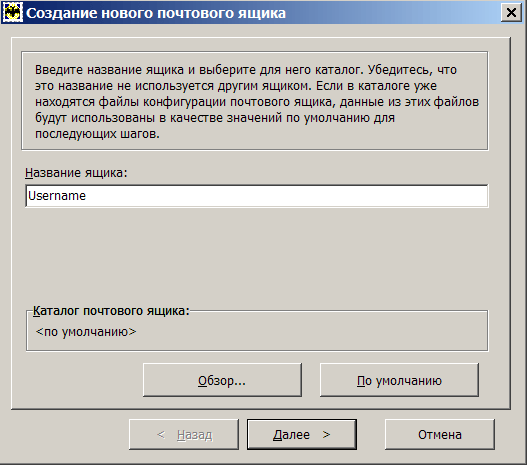Screen dimensions: 527x465
Task: Cancel the wizard with 'Отмена' button
Action: (x=440, y=434)
